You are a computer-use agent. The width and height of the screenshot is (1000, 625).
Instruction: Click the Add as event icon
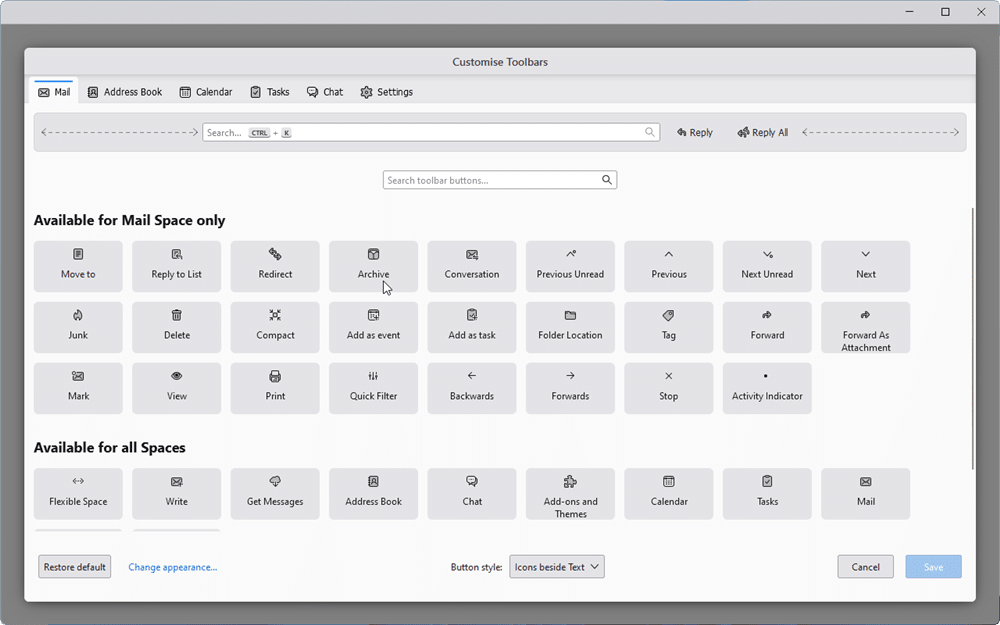(373, 327)
